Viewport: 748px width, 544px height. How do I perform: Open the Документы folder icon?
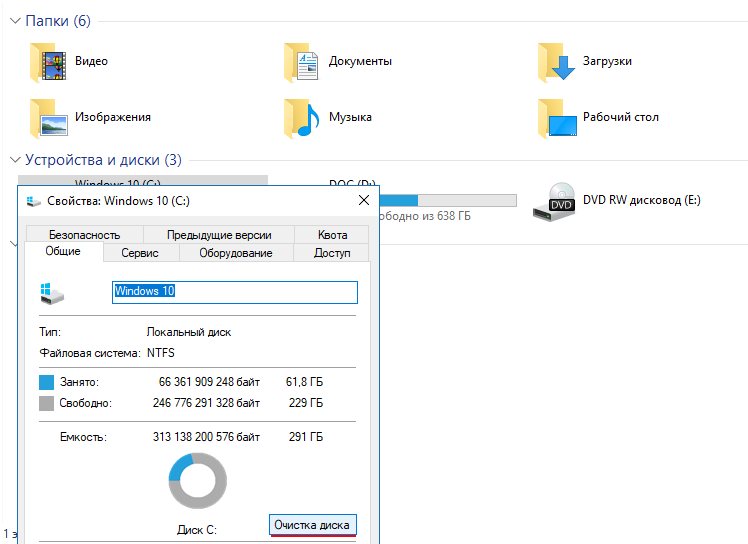tap(301, 62)
